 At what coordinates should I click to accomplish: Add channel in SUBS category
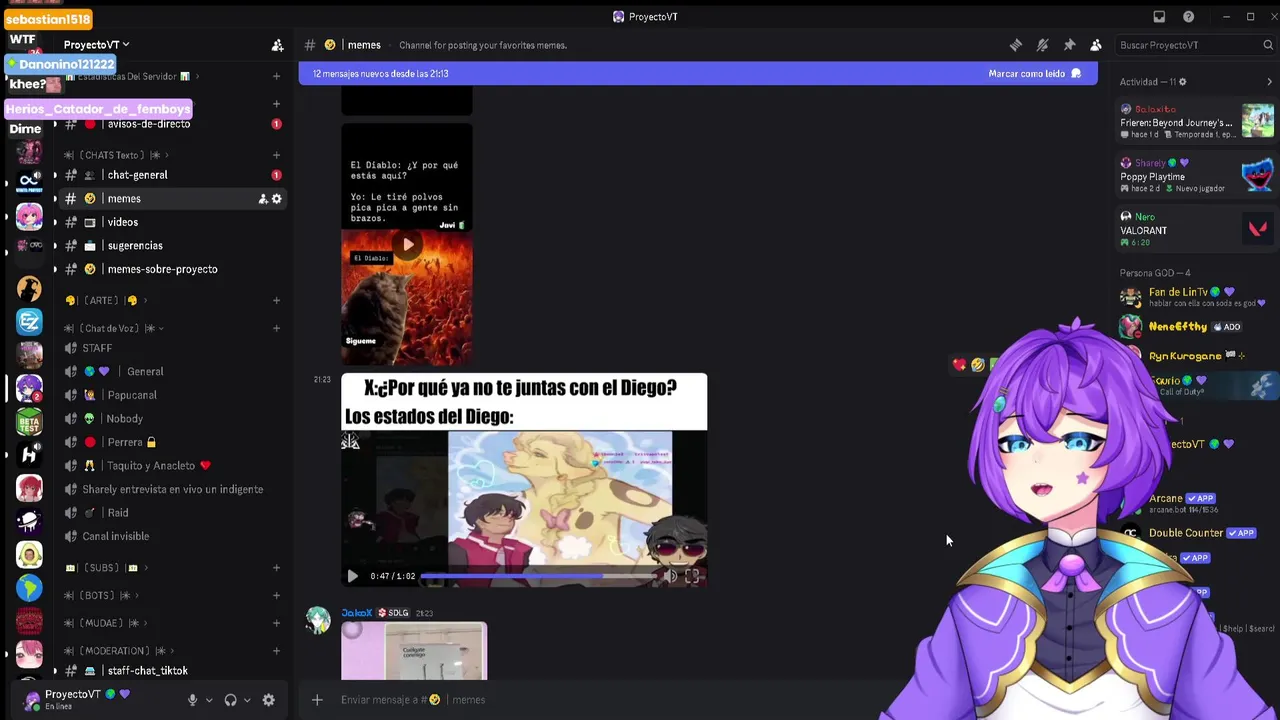coord(276,568)
